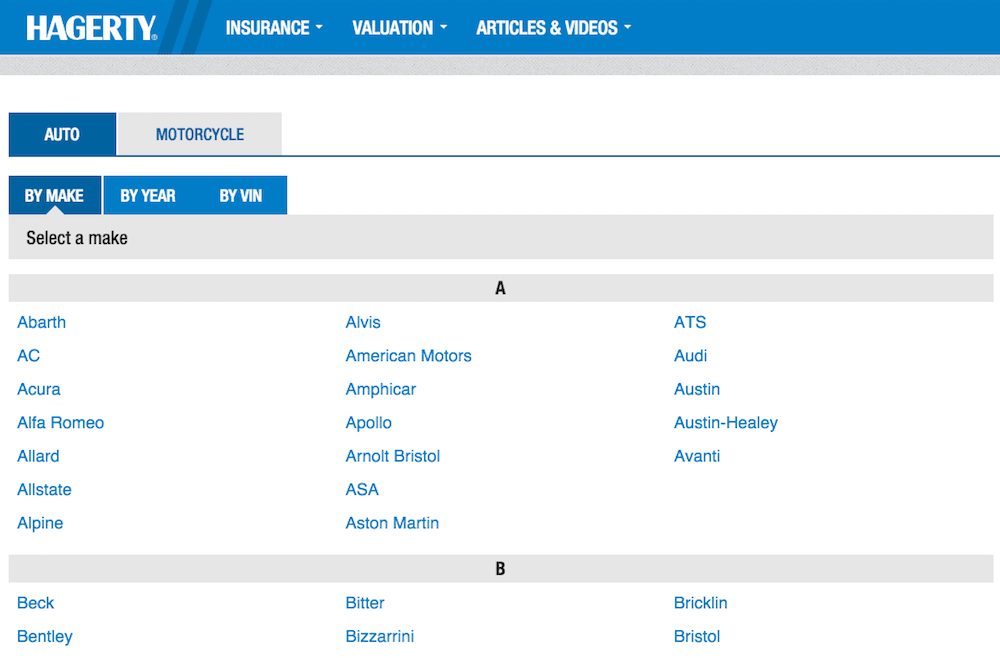
Task: Expand the Valuation menu
Action: click(400, 28)
